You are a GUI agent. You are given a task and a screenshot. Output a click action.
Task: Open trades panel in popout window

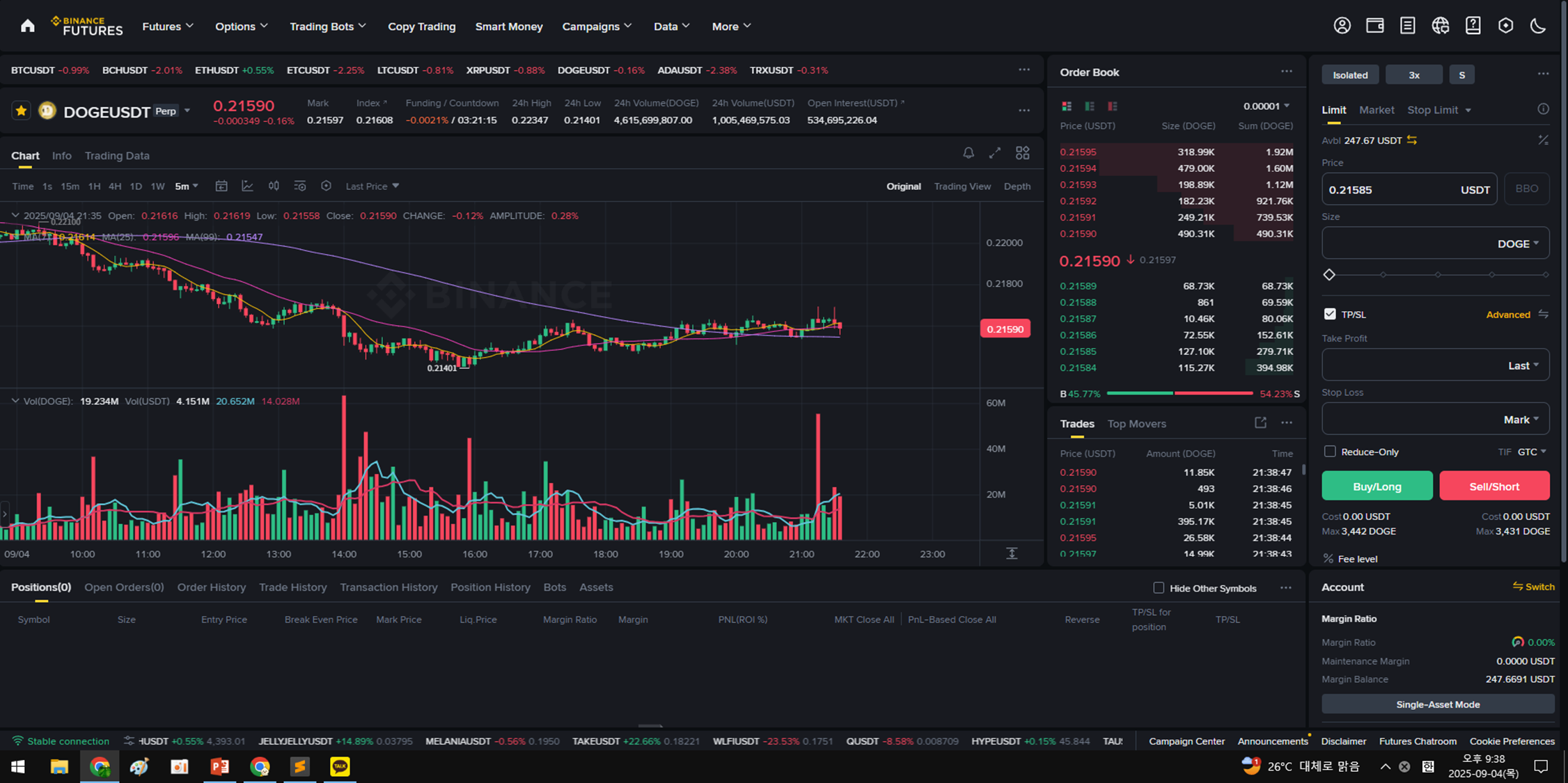point(1260,422)
